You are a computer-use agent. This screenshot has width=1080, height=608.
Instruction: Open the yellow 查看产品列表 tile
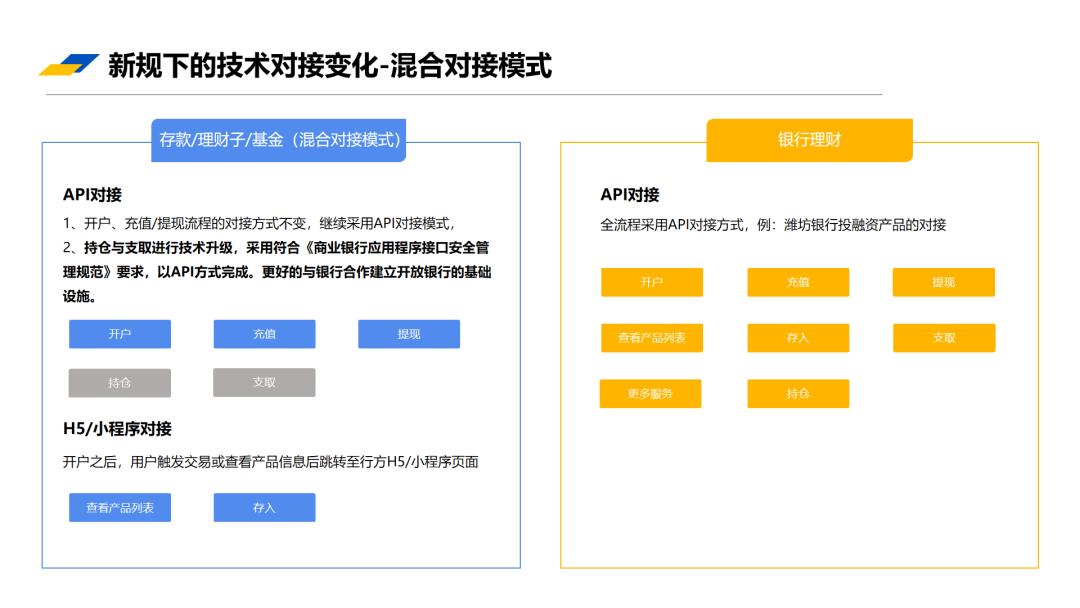coord(651,338)
